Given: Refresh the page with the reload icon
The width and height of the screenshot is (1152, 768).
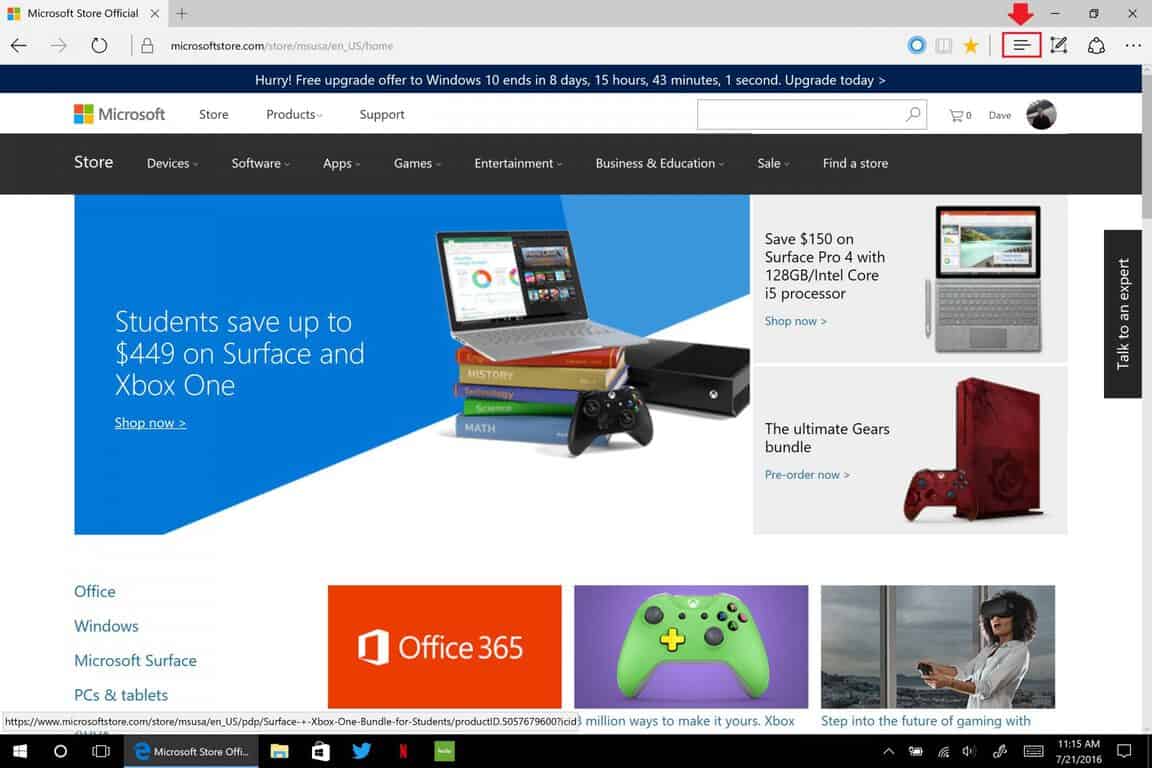Looking at the screenshot, I should (99, 46).
